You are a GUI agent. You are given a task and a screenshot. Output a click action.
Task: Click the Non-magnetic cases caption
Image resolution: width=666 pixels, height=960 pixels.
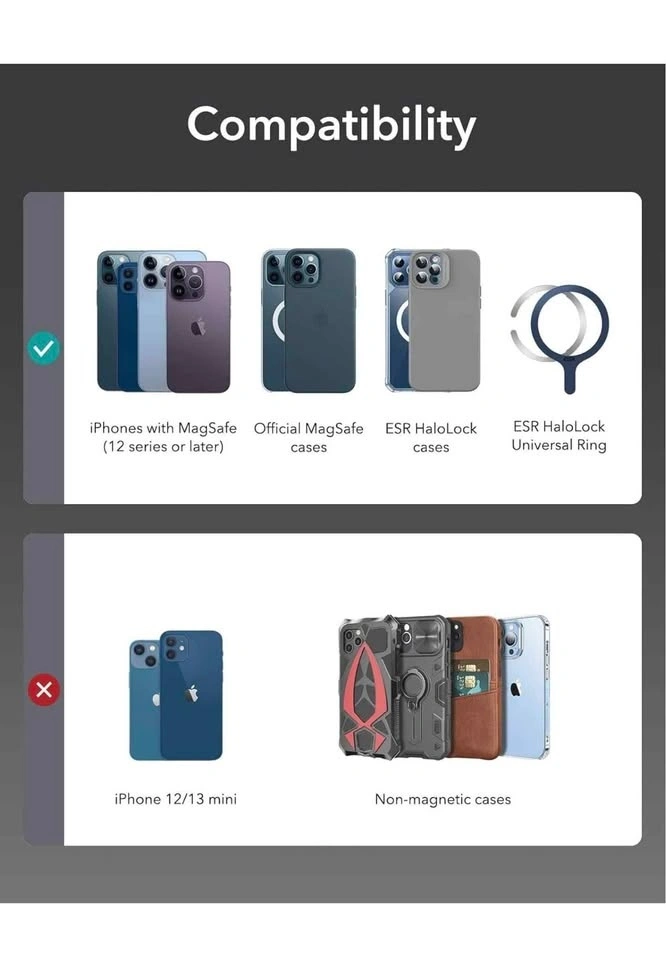443,799
